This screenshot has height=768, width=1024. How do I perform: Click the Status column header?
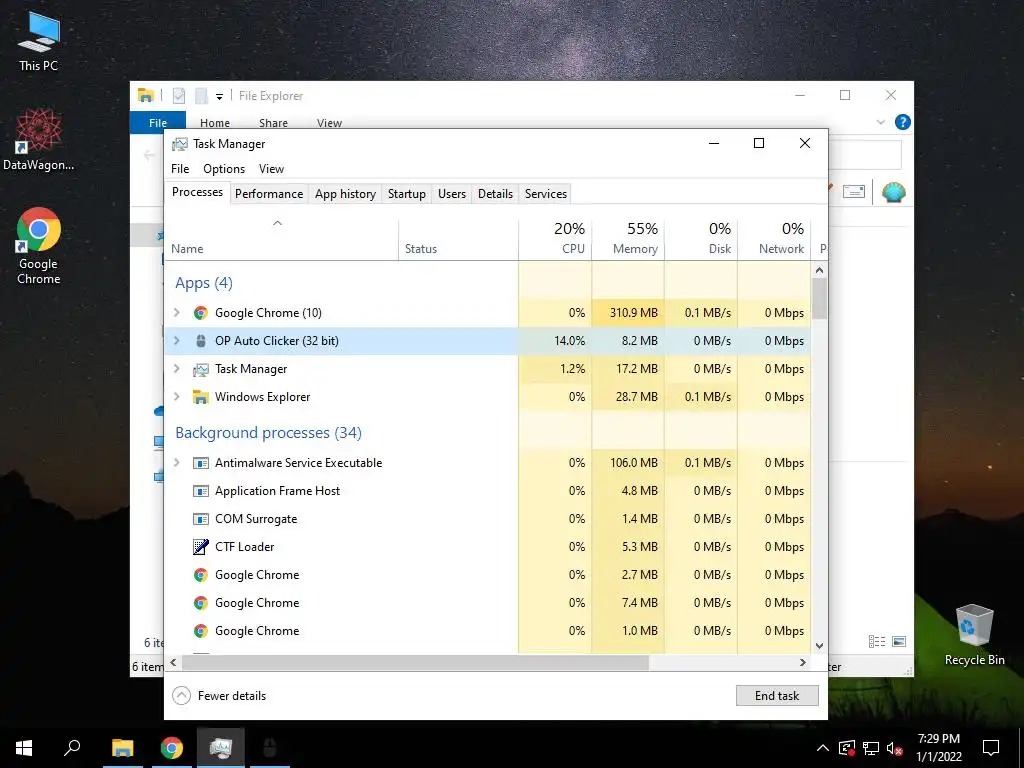tap(458, 238)
